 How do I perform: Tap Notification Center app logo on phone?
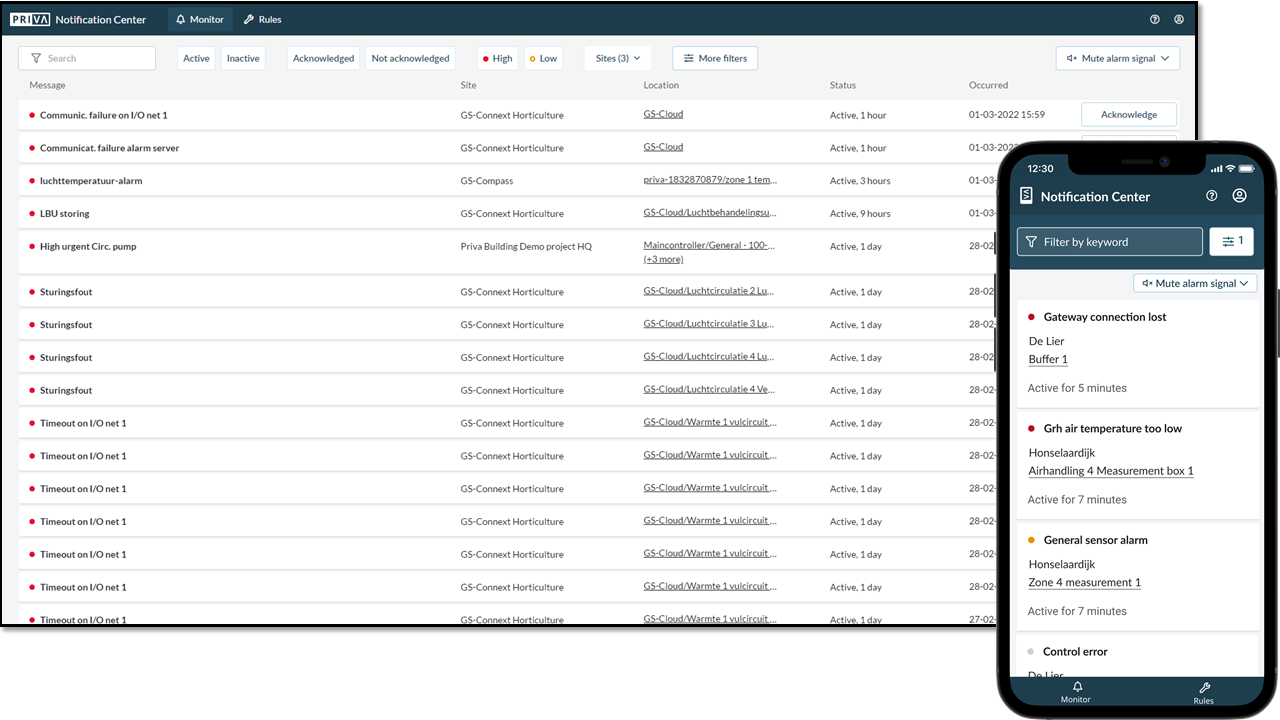[x=1026, y=196]
